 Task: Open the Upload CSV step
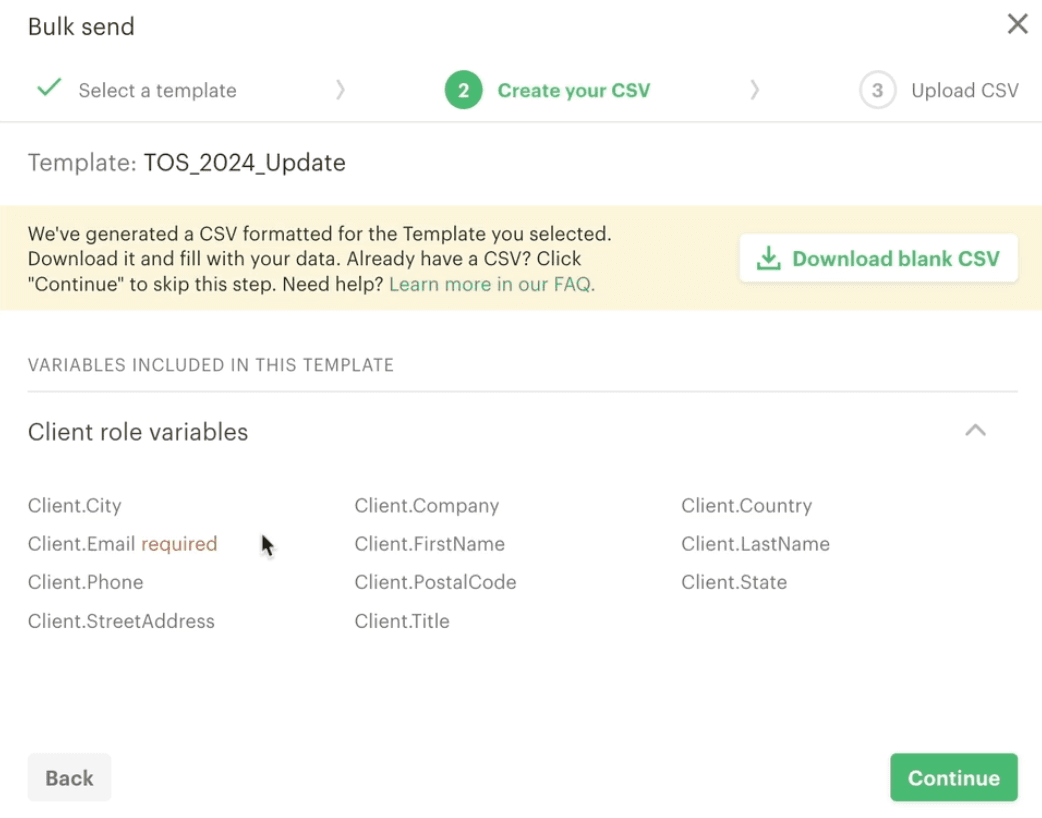click(x=964, y=90)
